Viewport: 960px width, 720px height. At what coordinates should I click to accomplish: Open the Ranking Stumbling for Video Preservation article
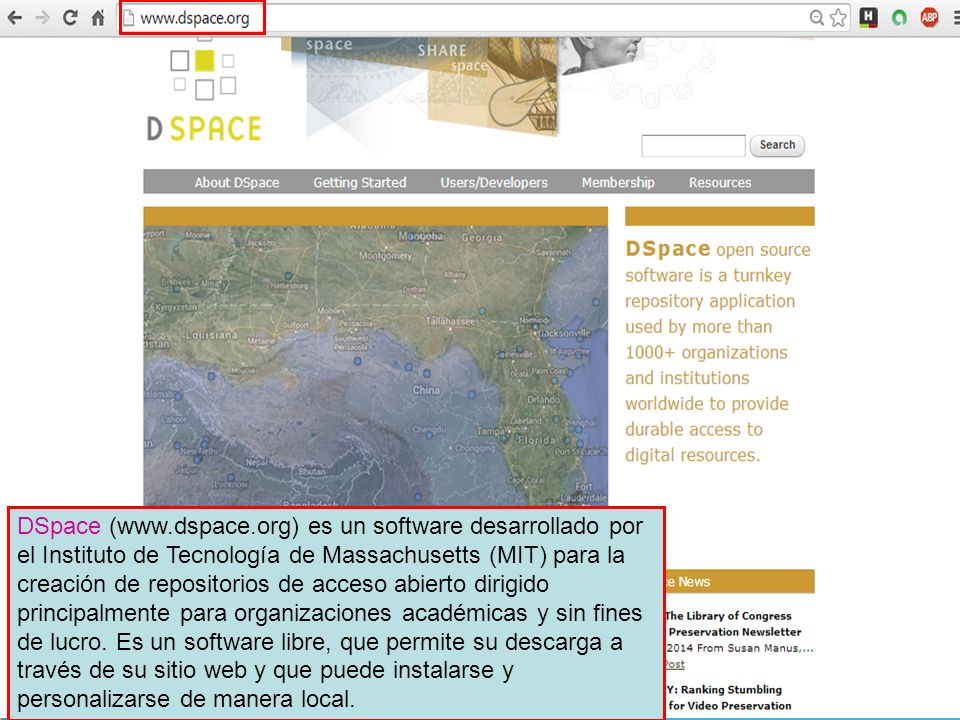coord(729,697)
